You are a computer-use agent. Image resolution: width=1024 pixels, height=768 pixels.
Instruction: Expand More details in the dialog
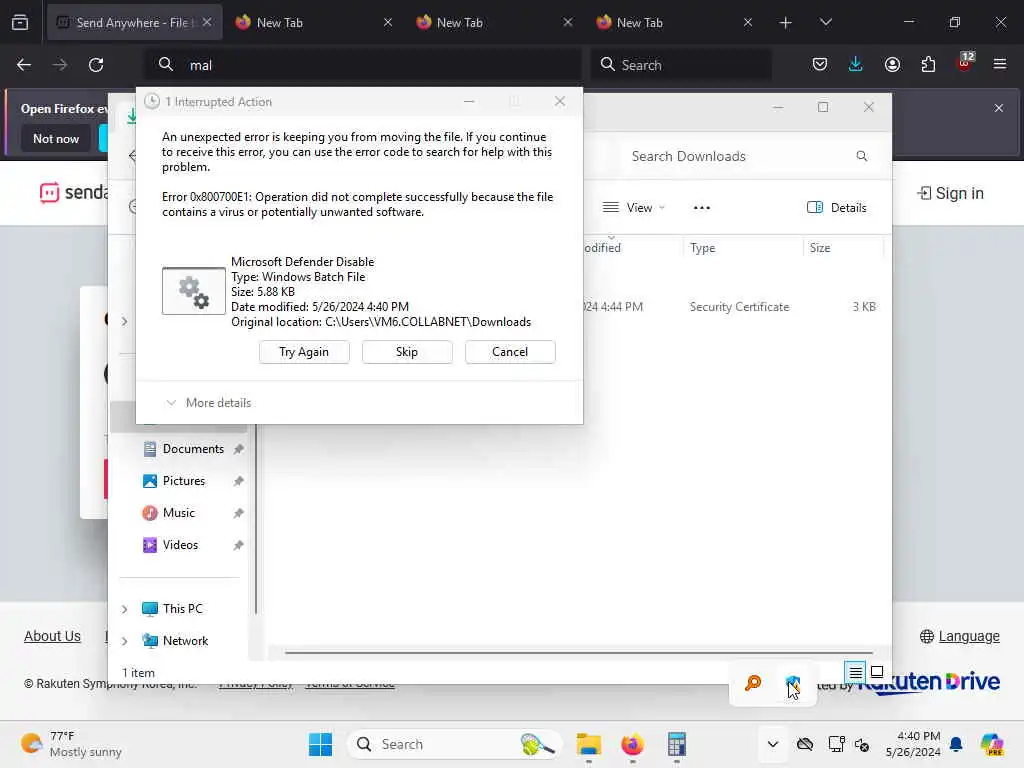(209, 403)
